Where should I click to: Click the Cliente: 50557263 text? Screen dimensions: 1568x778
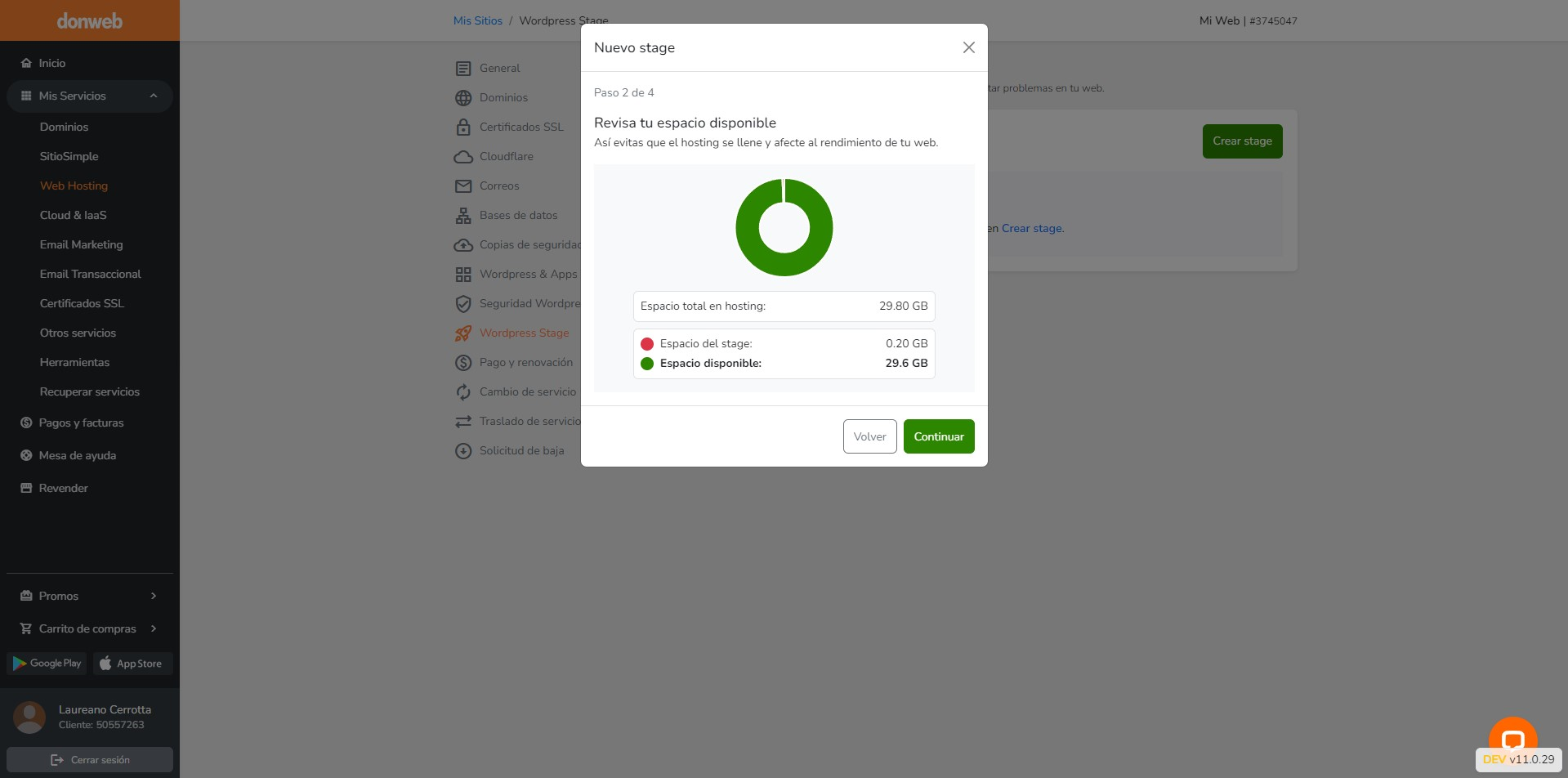pyautogui.click(x=101, y=725)
